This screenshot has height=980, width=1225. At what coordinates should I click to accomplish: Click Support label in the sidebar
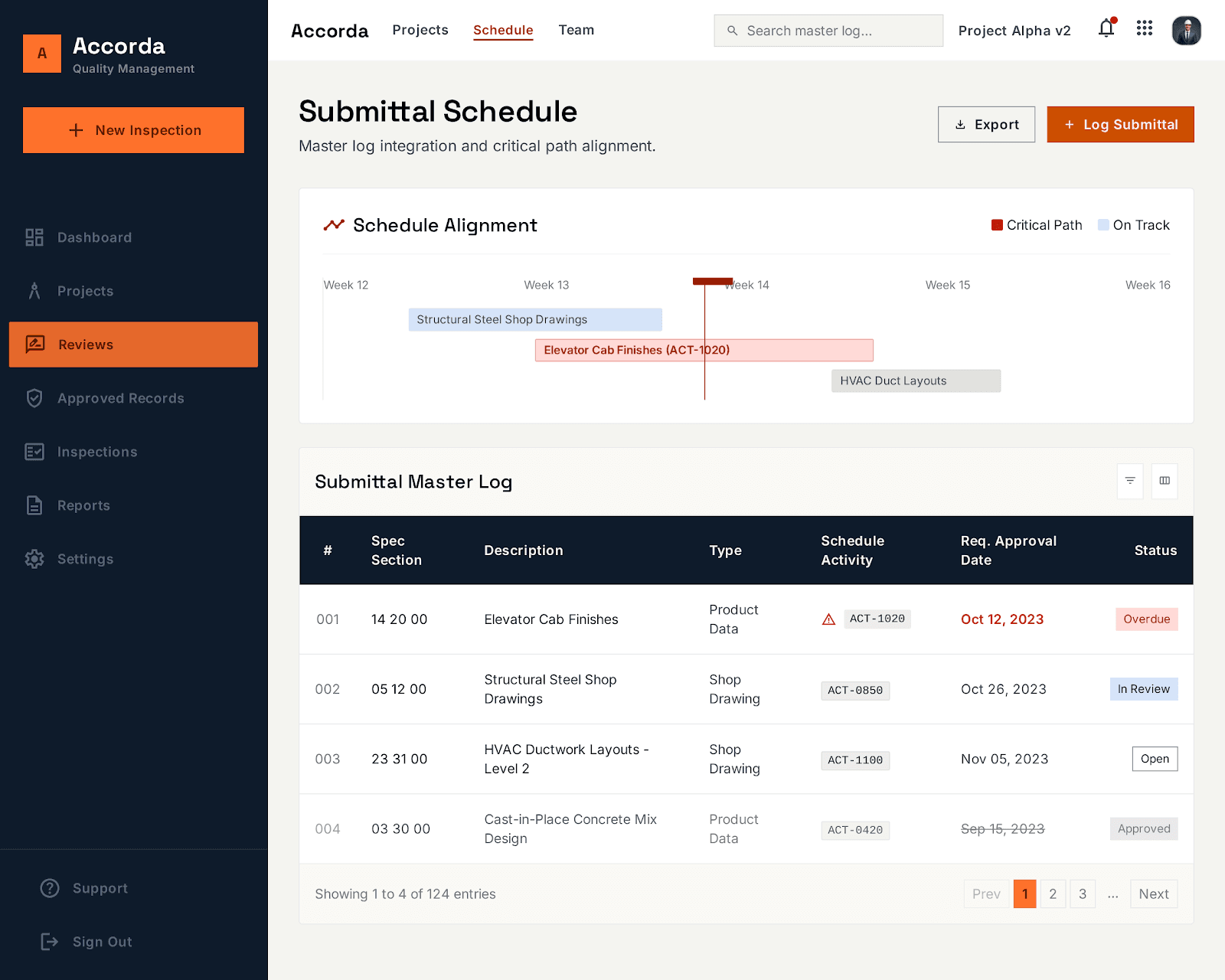pyautogui.click(x=100, y=888)
